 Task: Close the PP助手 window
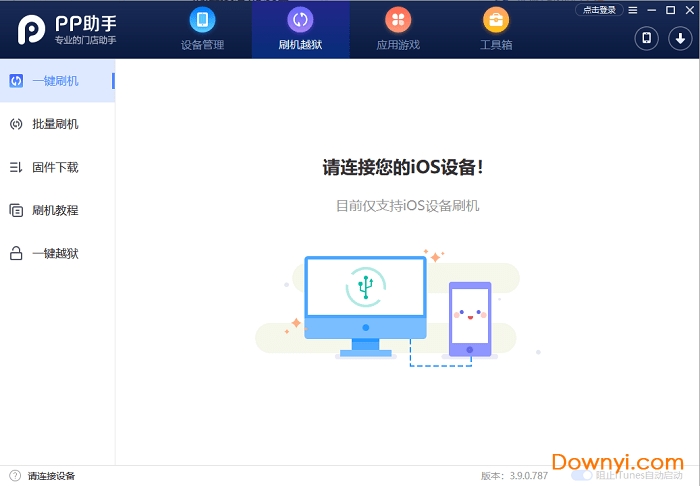click(690, 10)
